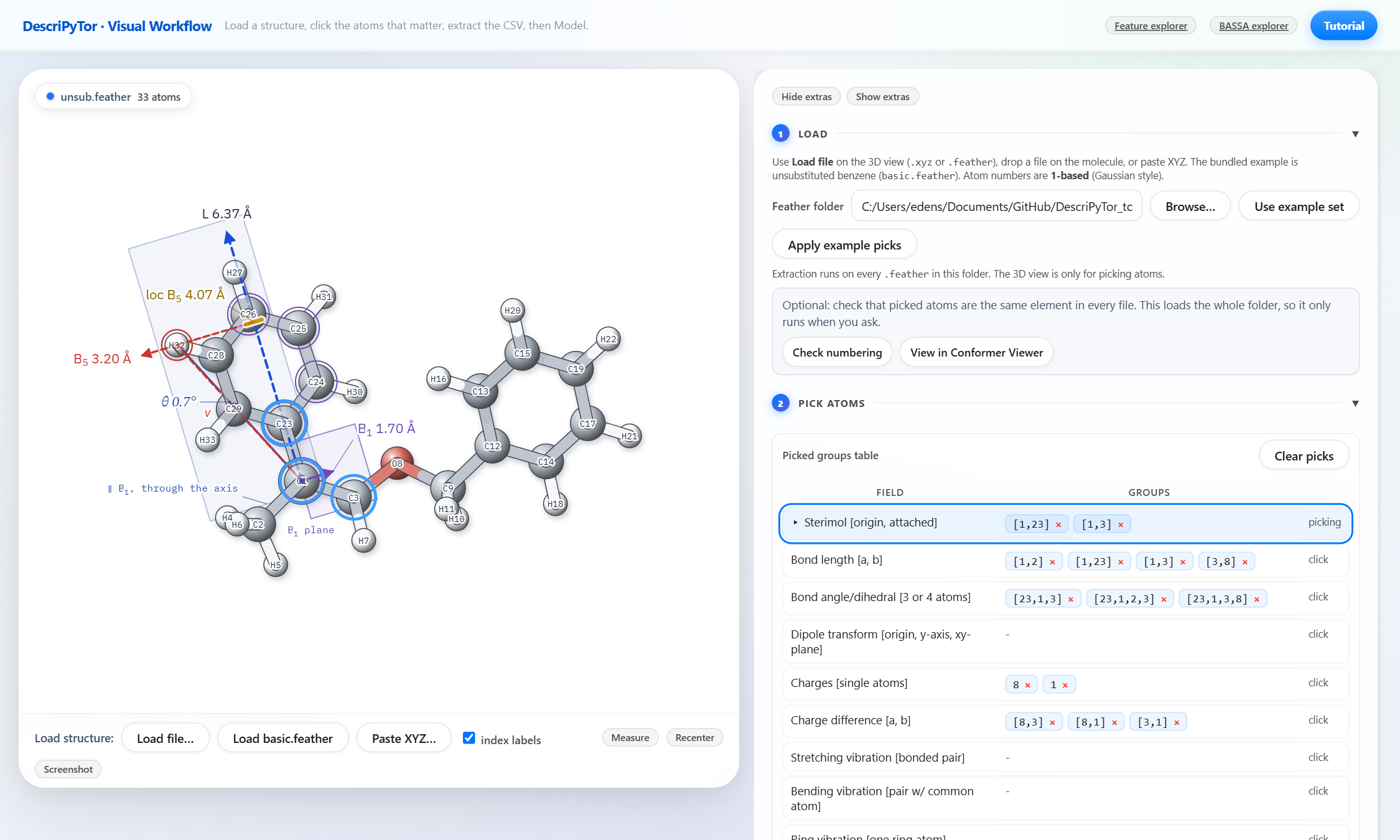Image resolution: width=1400 pixels, height=840 pixels.
Task: Remove charge pick 1
Action: pyautogui.click(x=1065, y=685)
